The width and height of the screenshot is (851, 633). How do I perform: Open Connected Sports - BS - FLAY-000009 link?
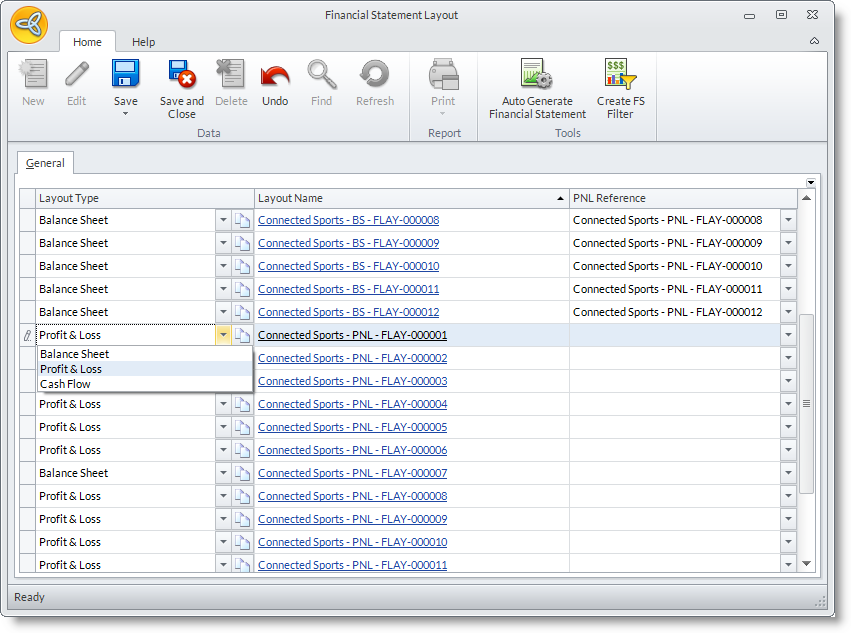[348, 243]
